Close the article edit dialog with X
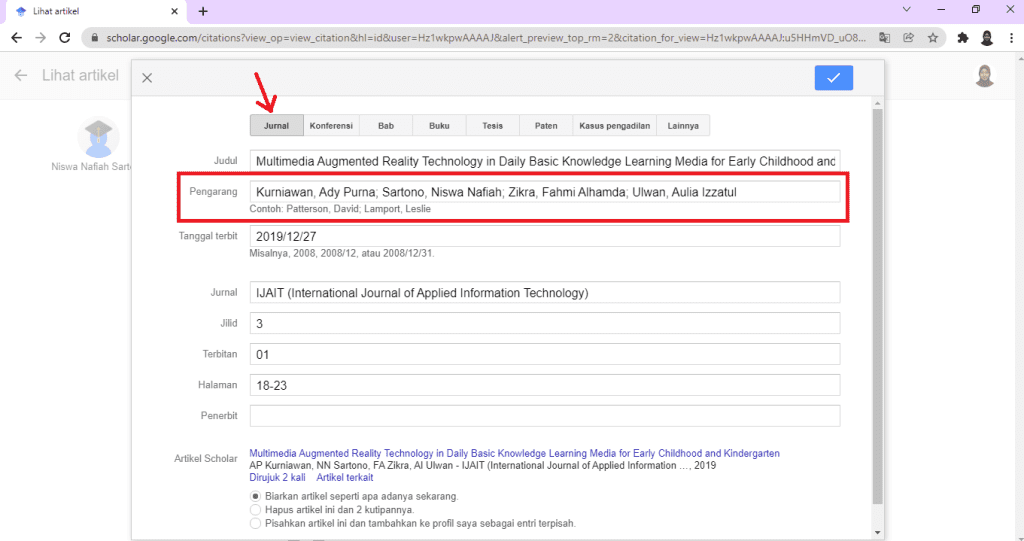Viewport: 1024px width, 541px height. point(147,78)
